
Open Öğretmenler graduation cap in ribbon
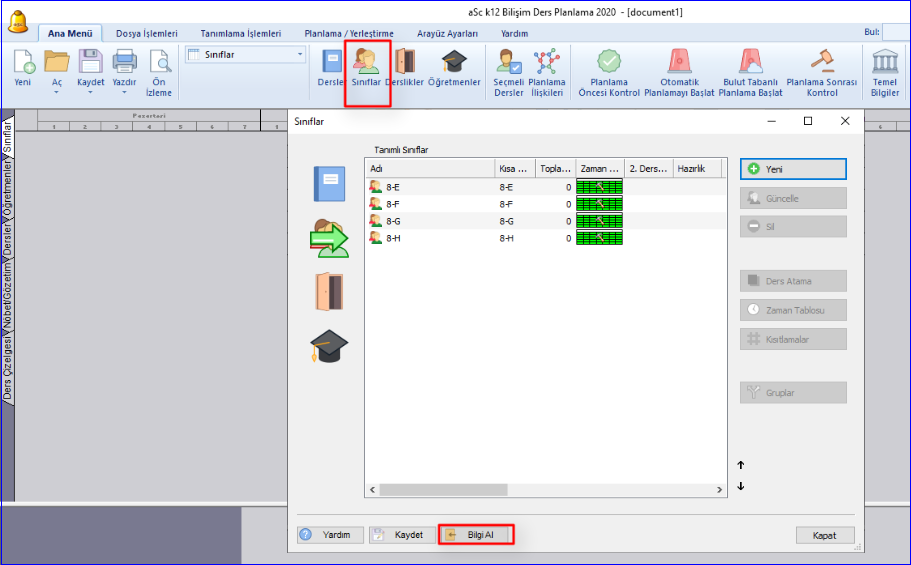454,62
